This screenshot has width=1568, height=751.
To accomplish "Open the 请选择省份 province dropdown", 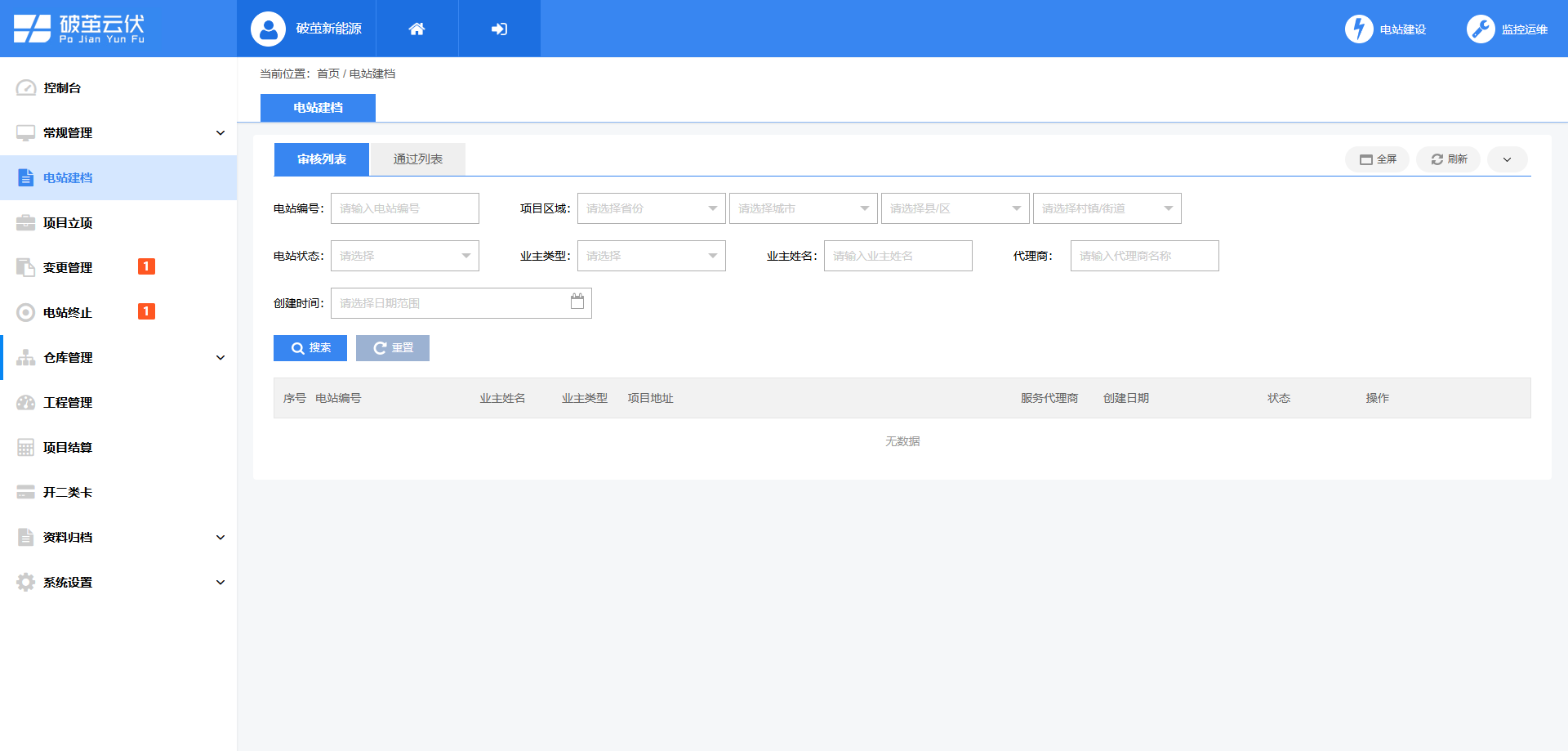I will pyautogui.click(x=651, y=208).
